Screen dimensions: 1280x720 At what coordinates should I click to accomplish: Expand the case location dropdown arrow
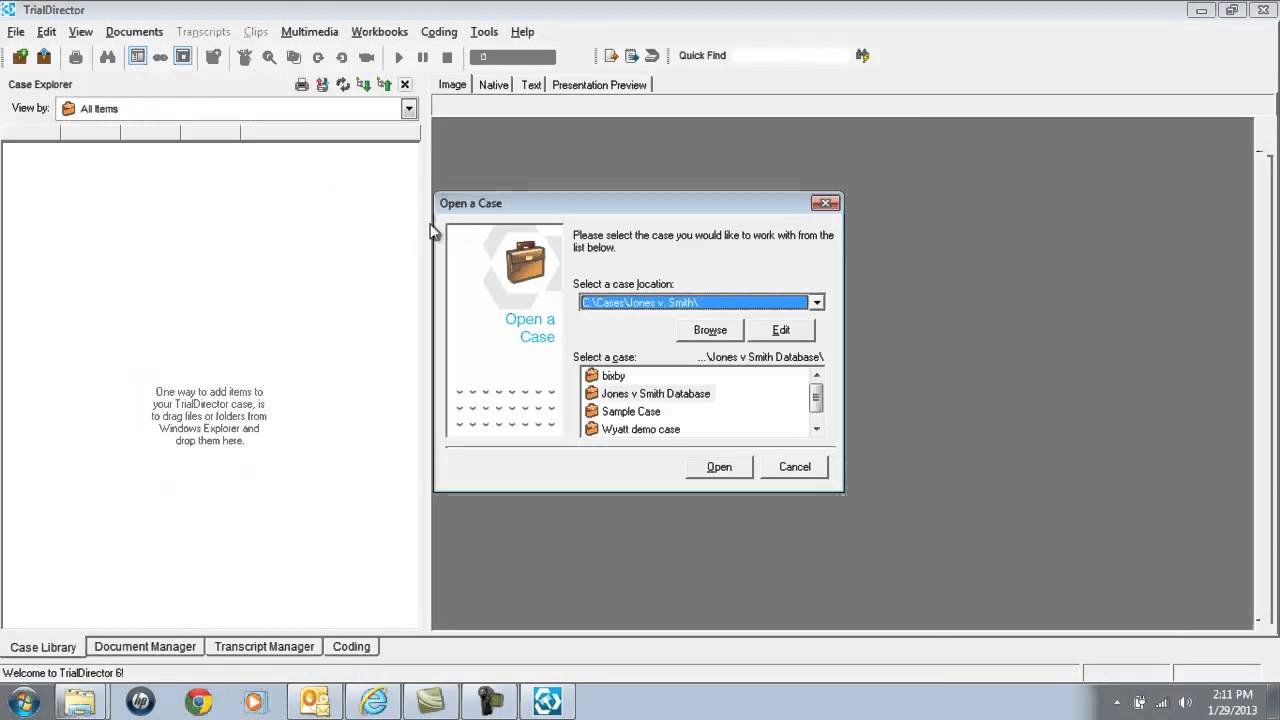point(817,303)
